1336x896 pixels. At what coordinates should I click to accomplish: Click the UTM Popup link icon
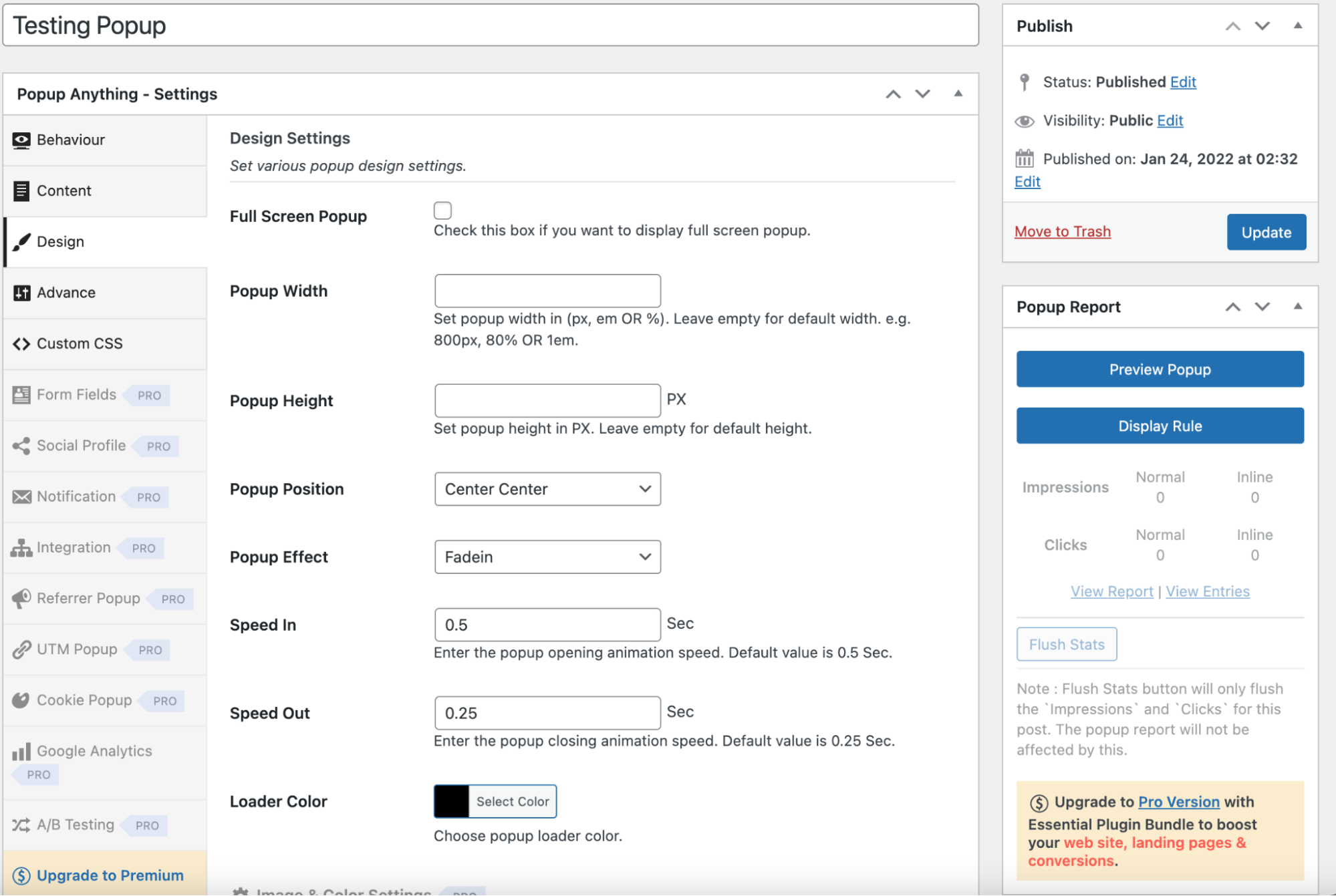click(21, 649)
